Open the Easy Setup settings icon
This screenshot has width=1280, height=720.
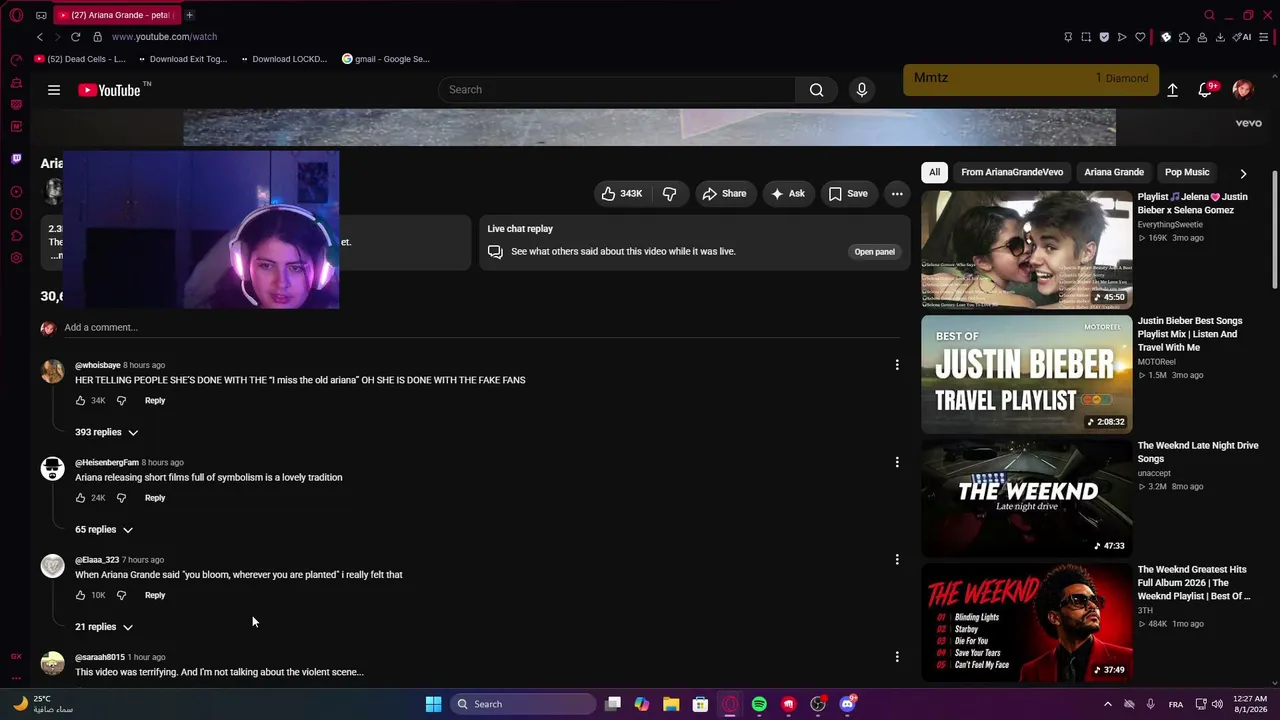[x=1265, y=37]
